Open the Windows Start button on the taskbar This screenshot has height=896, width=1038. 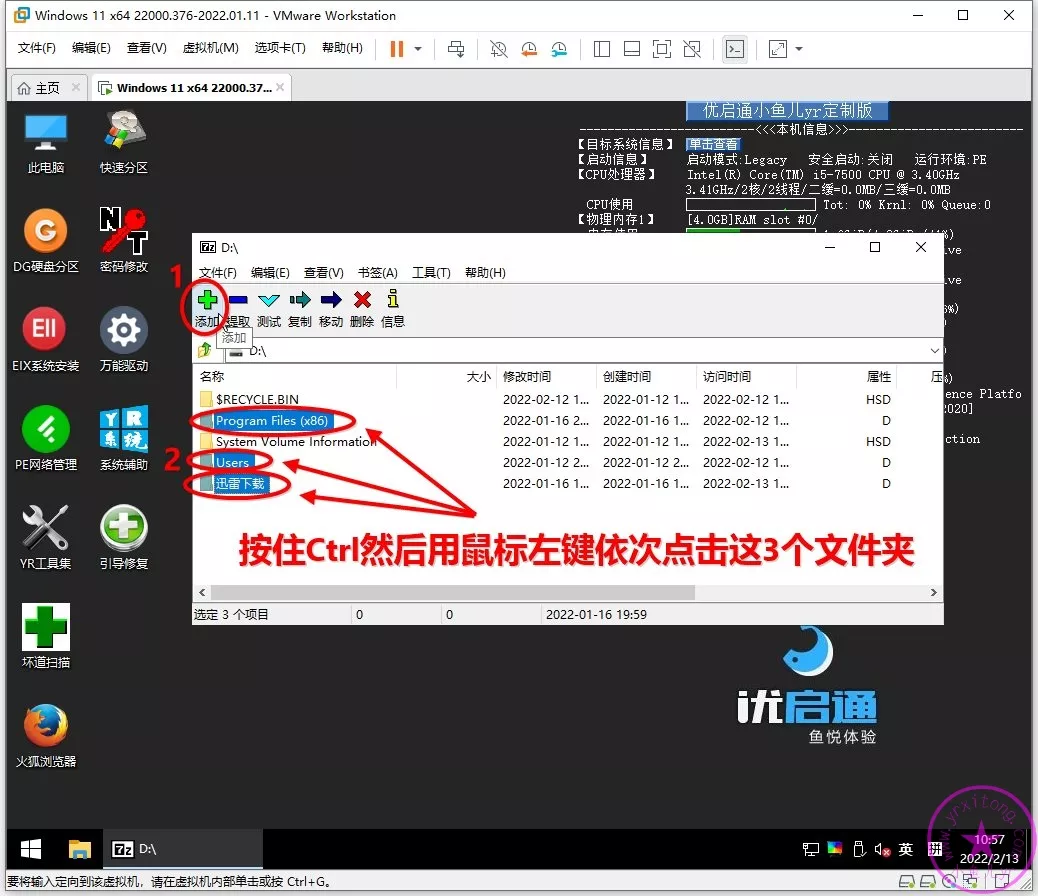(32, 849)
